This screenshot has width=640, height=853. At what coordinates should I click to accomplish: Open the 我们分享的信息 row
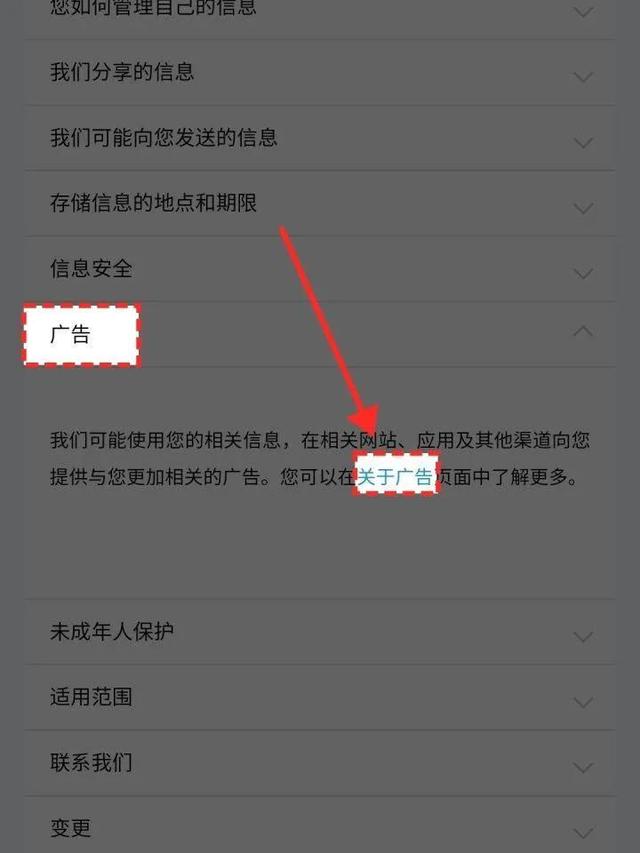(x=320, y=72)
